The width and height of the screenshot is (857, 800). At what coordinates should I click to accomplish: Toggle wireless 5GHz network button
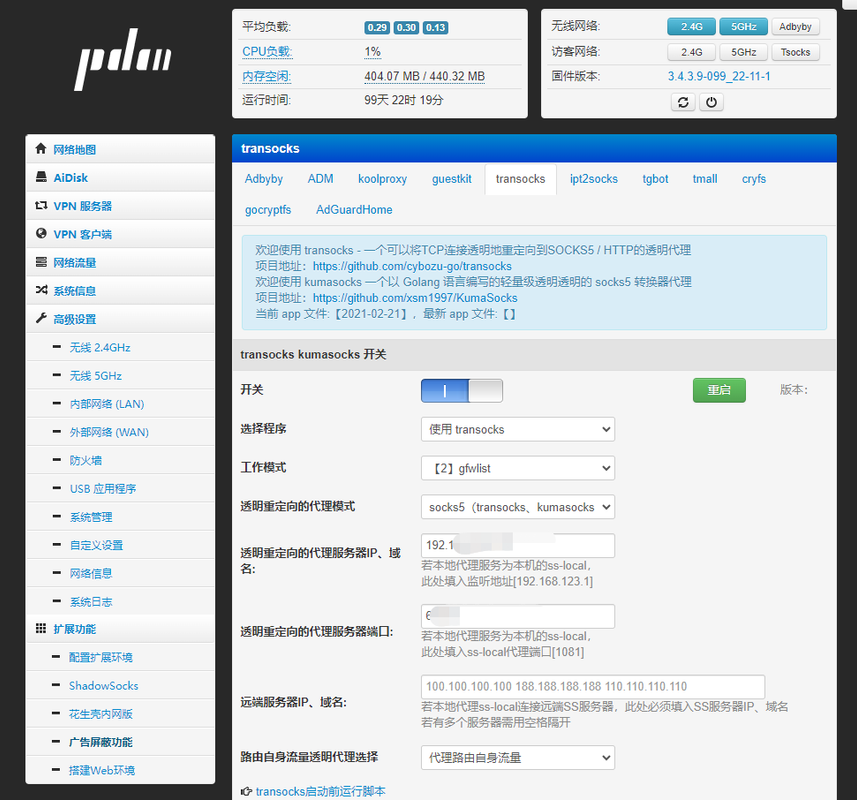[743, 26]
